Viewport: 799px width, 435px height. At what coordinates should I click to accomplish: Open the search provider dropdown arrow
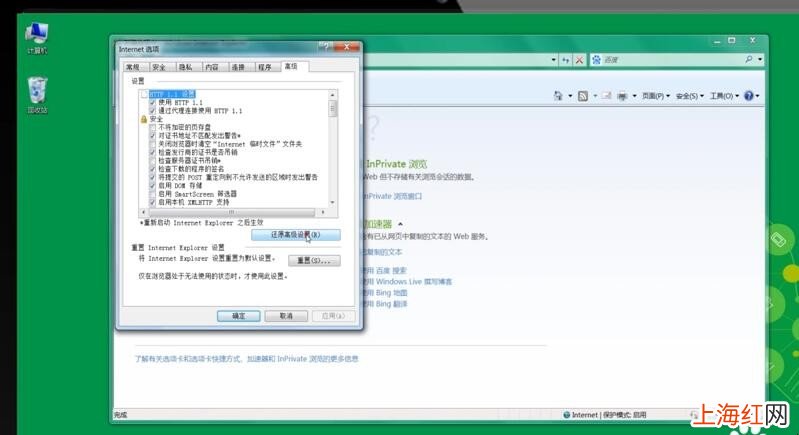tap(760, 60)
